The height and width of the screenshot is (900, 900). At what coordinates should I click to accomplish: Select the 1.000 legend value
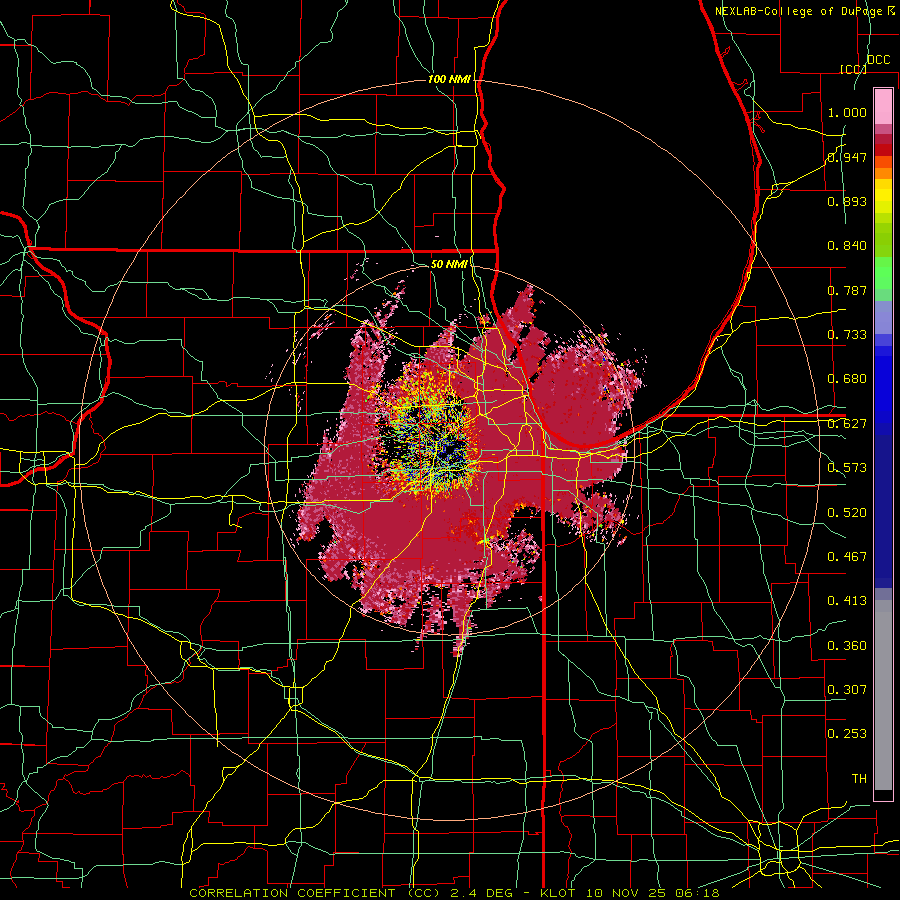coord(847,112)
